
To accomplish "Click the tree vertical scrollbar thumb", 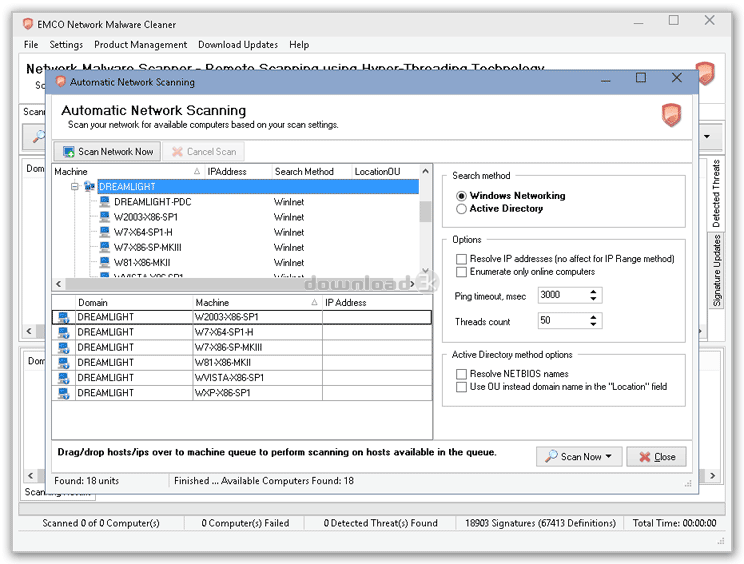I will pyautogui.click(x=425, y=211).
